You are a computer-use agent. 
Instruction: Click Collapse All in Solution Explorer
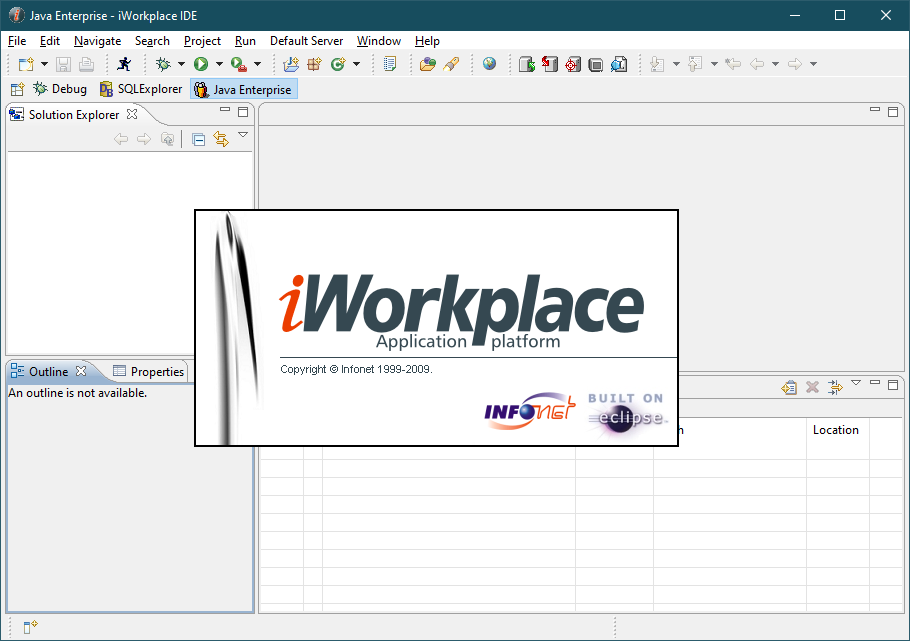[198, 139]
